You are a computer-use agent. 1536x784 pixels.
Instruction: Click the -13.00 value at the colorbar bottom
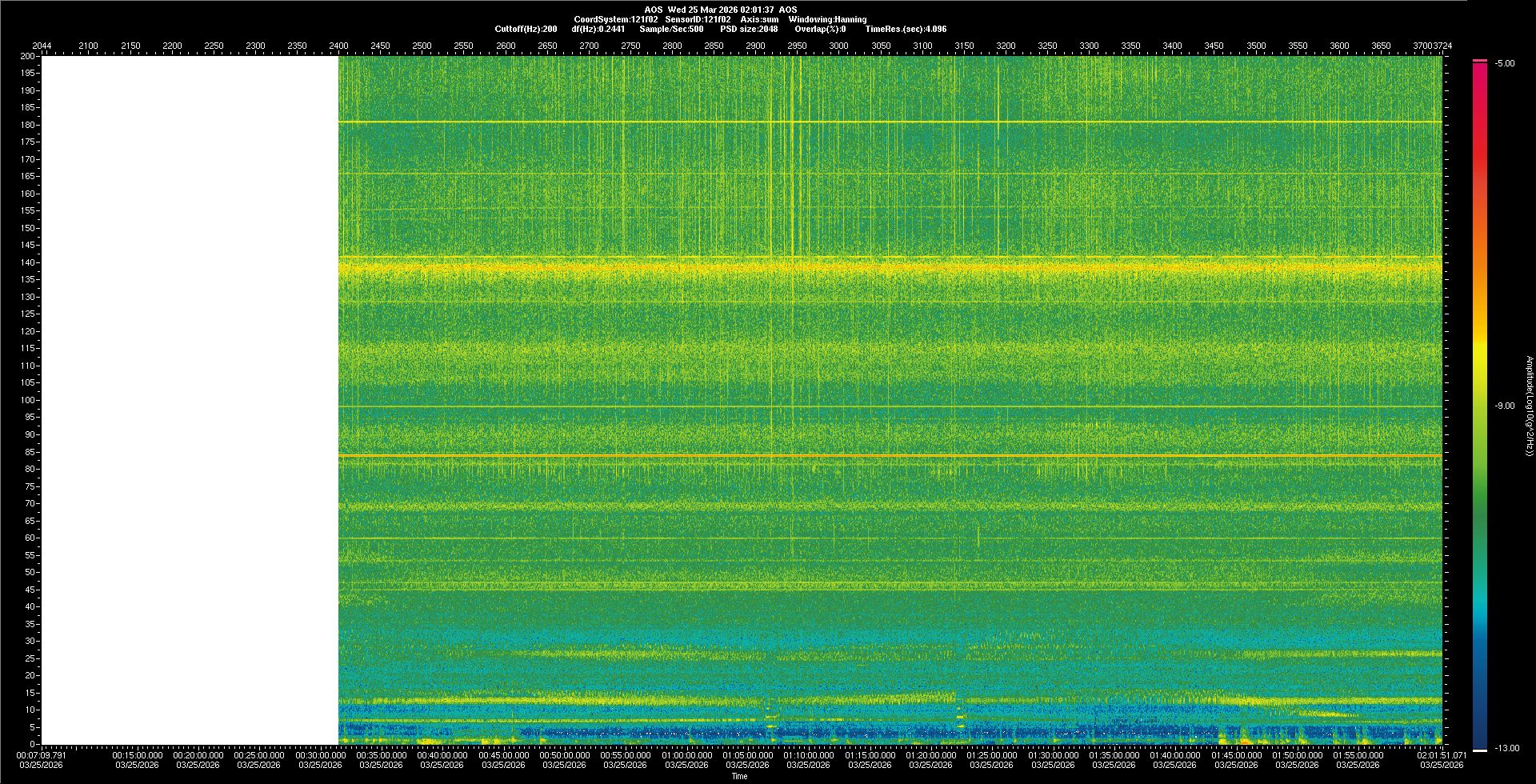pos(1506,749)
